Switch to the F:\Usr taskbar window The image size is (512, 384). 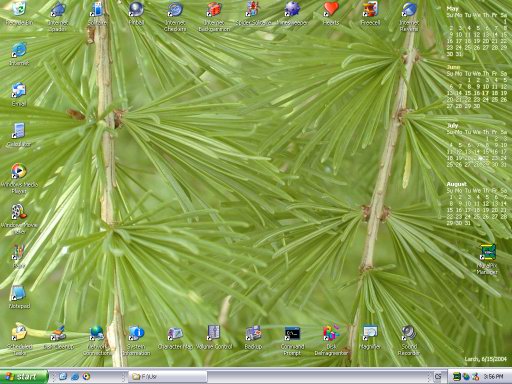168,377
